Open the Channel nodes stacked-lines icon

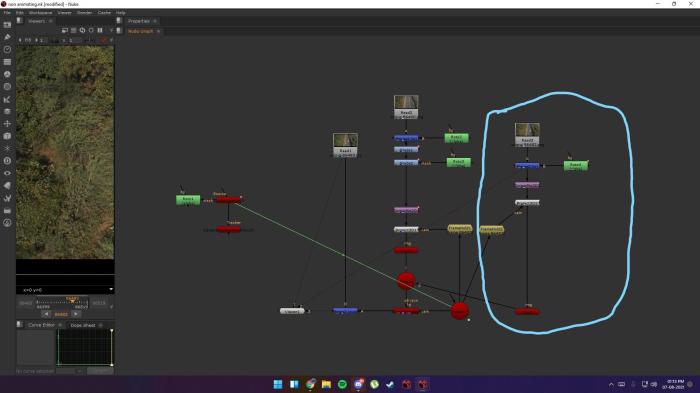coord(7,62)
